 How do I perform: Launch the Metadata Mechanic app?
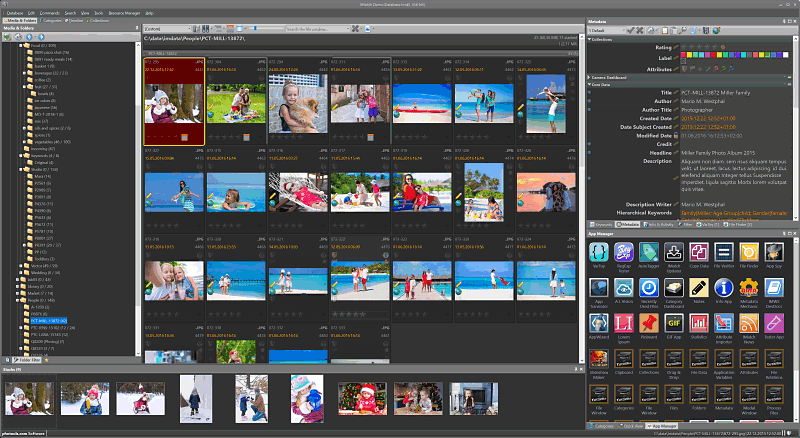pyautogui.click(x=748, y=288)
